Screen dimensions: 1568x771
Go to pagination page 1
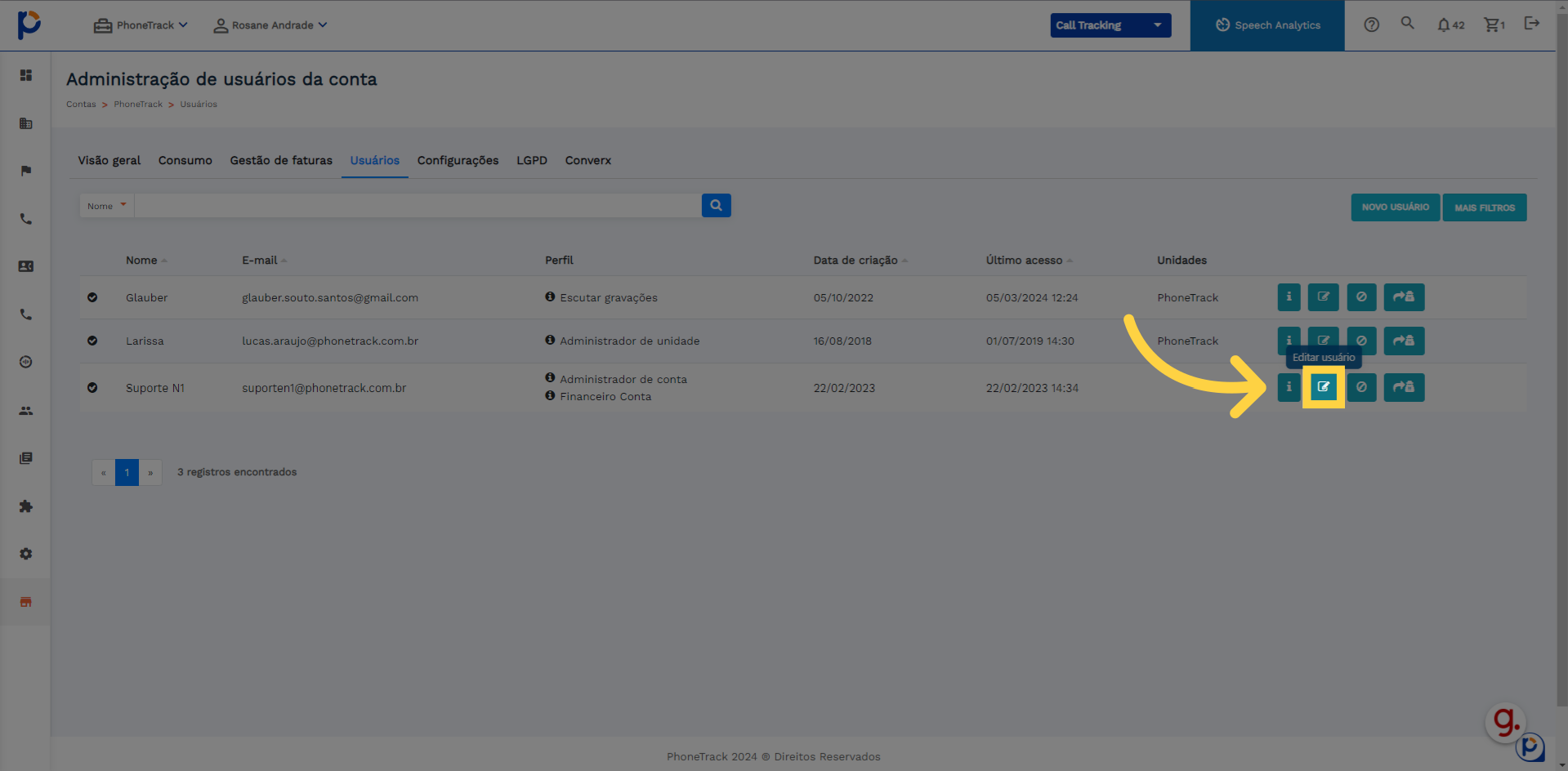(127, 472)
